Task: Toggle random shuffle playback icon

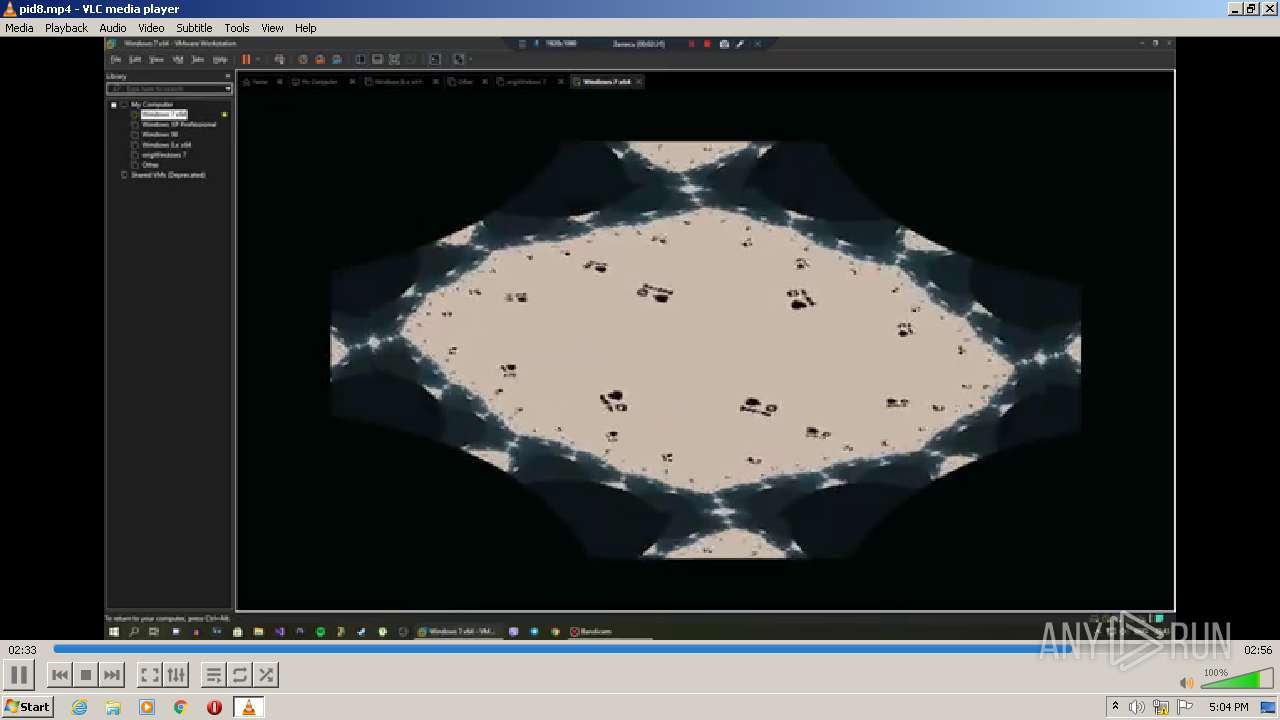Action: click(x=265, y=675)
